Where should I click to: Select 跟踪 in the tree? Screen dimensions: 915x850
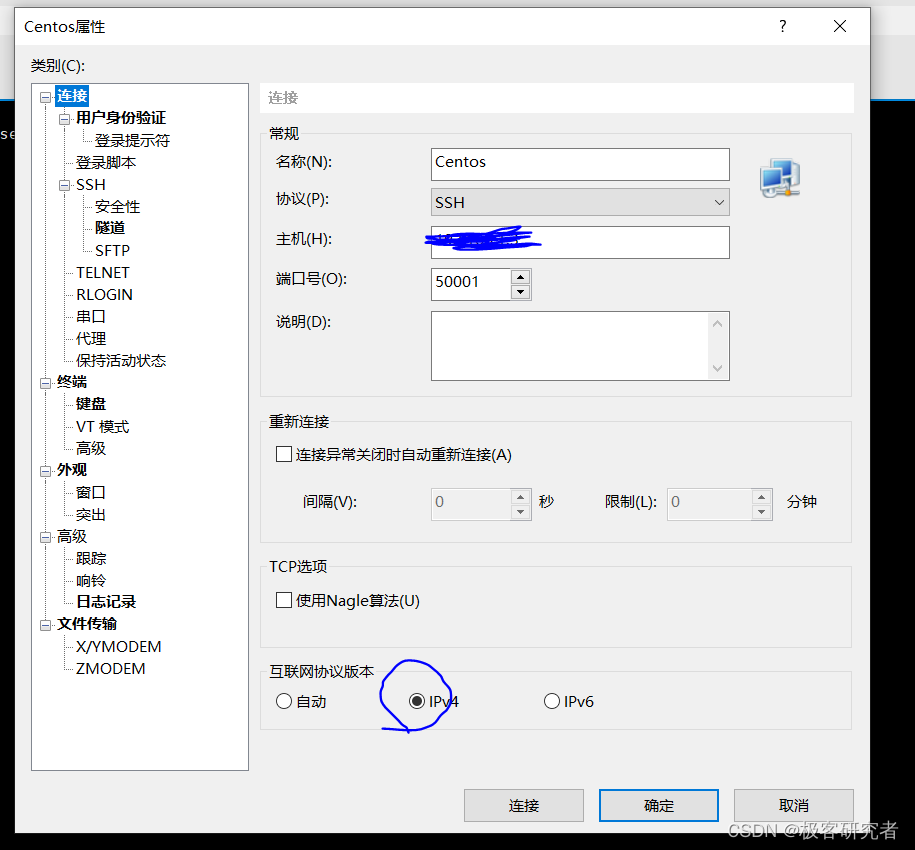(90, 558)
